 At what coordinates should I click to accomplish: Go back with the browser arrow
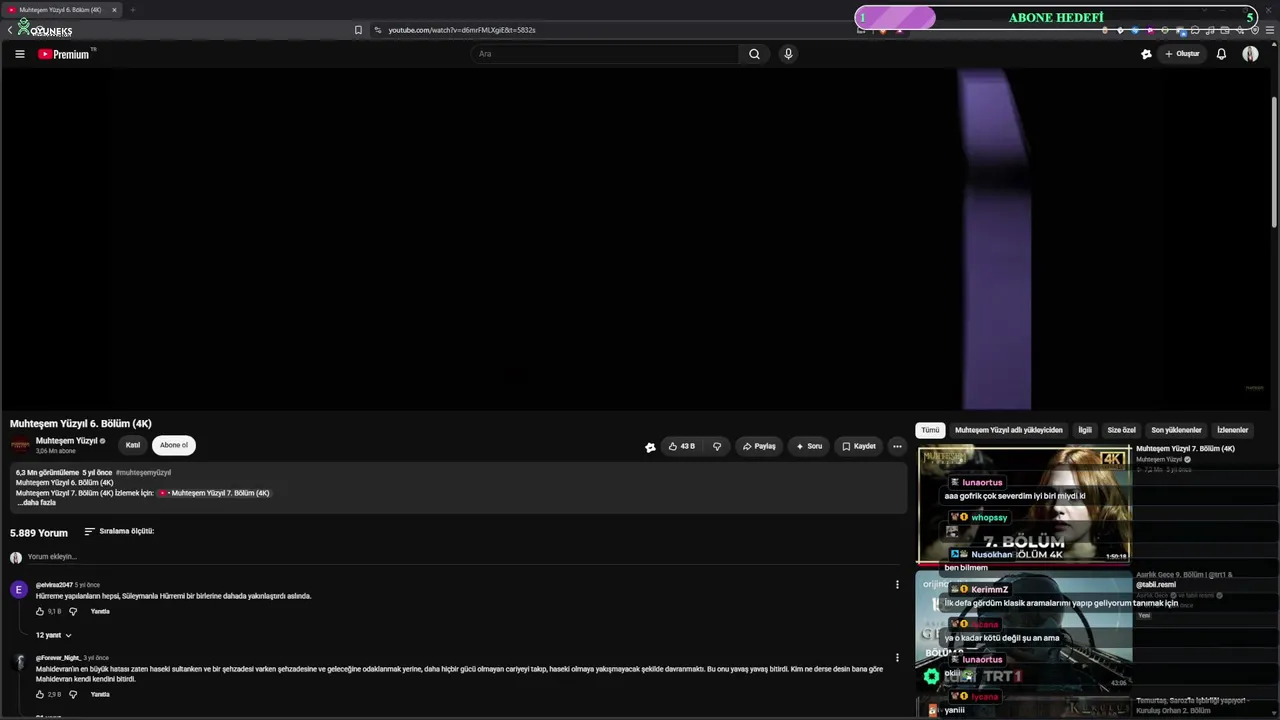[10, 30]
